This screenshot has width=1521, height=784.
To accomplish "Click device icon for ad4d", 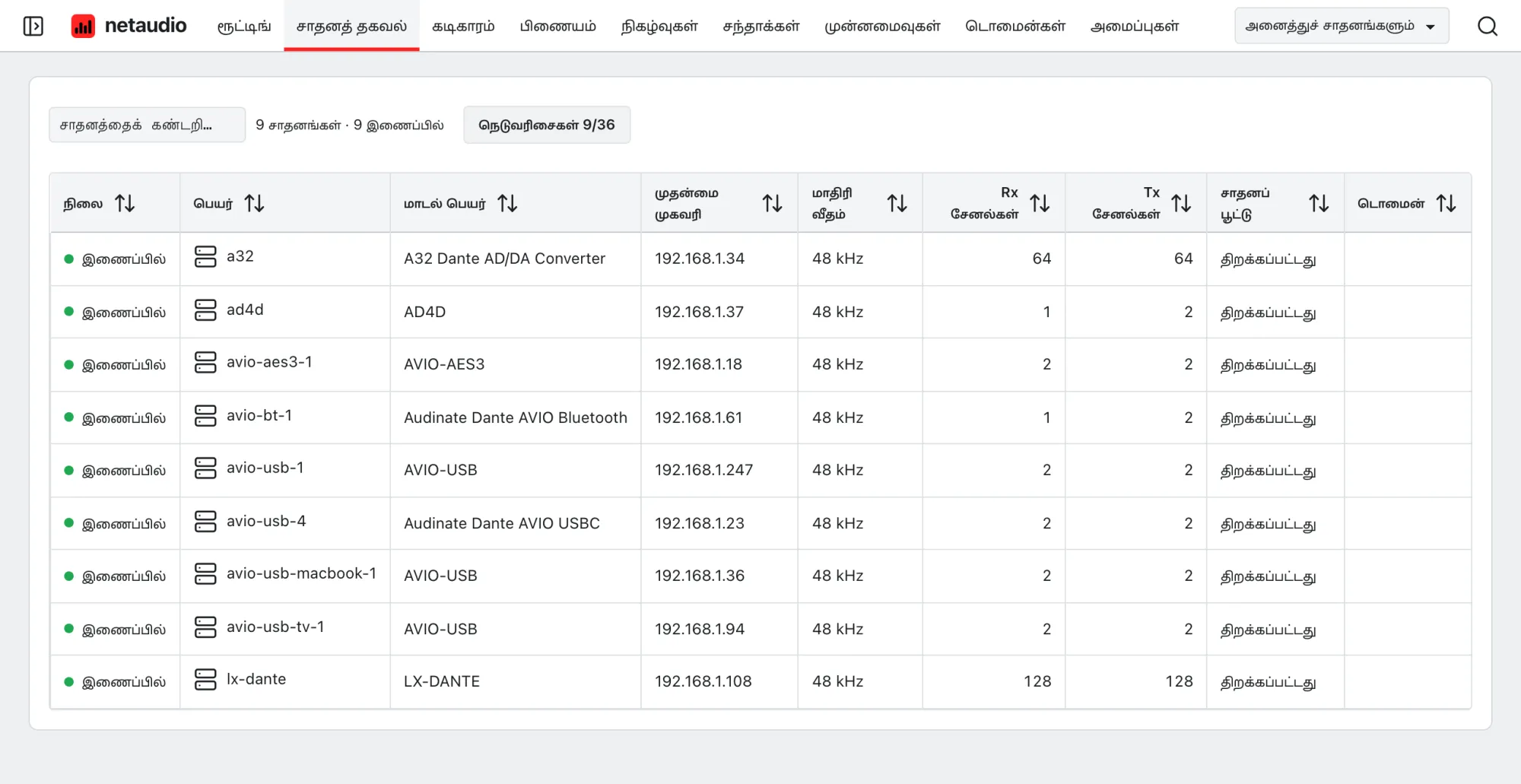I will tap(205, 310).
